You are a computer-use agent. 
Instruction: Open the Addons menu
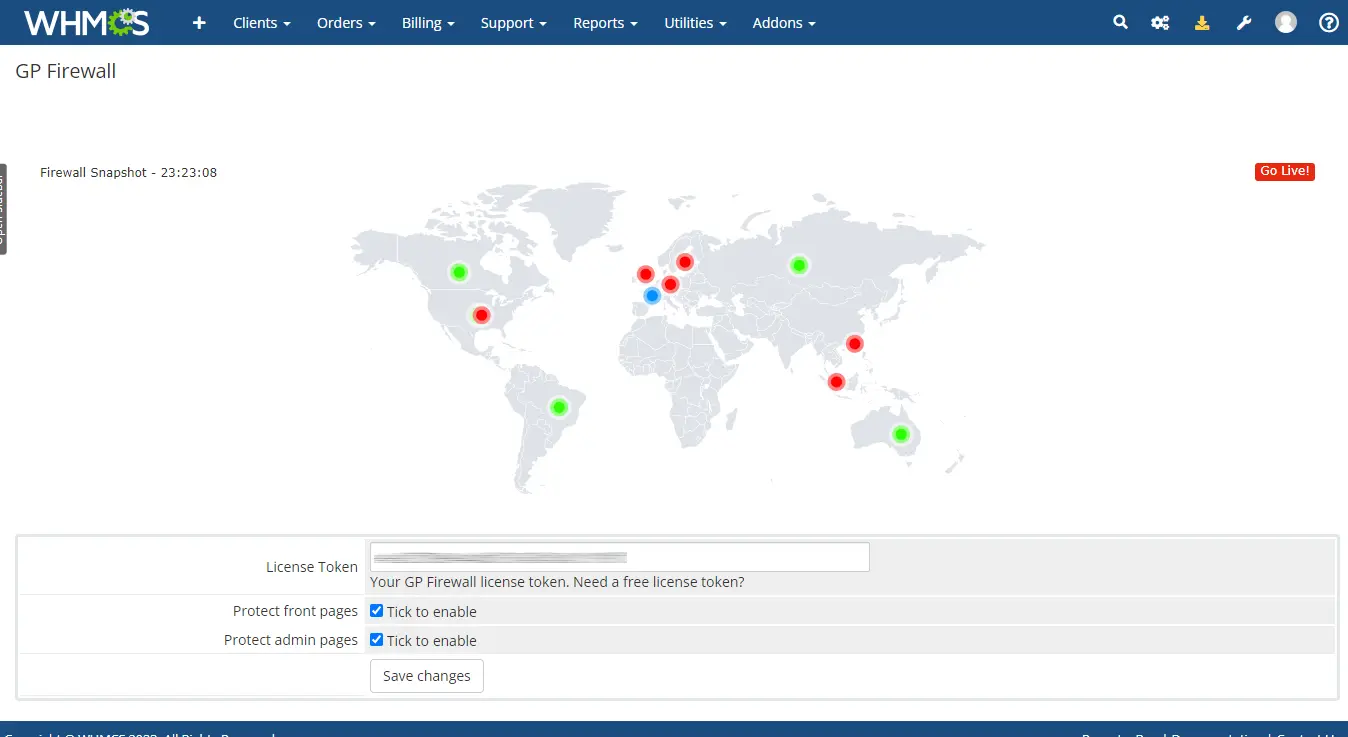pos(784,23)
